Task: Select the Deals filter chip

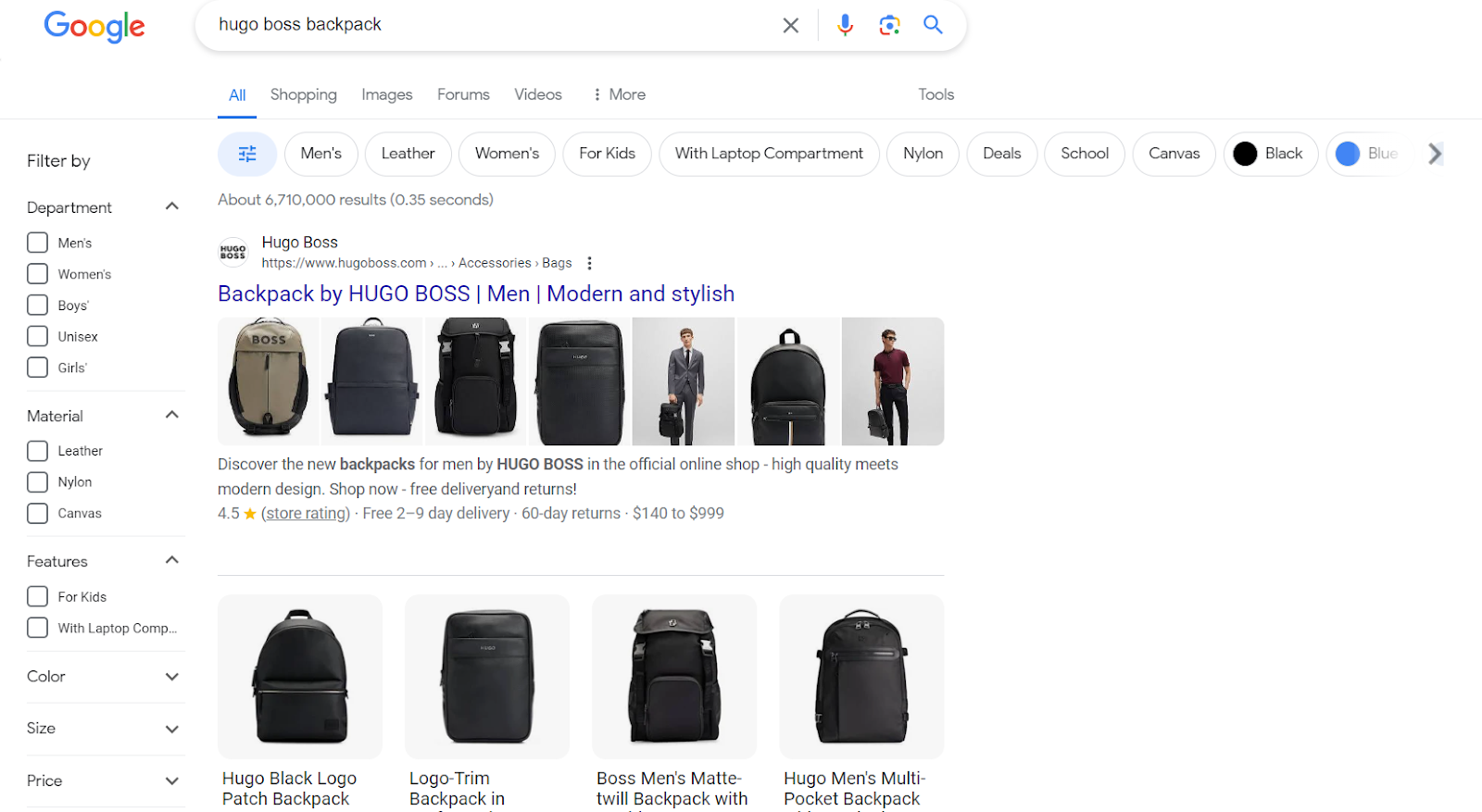Action: [x=1002, y=154]
